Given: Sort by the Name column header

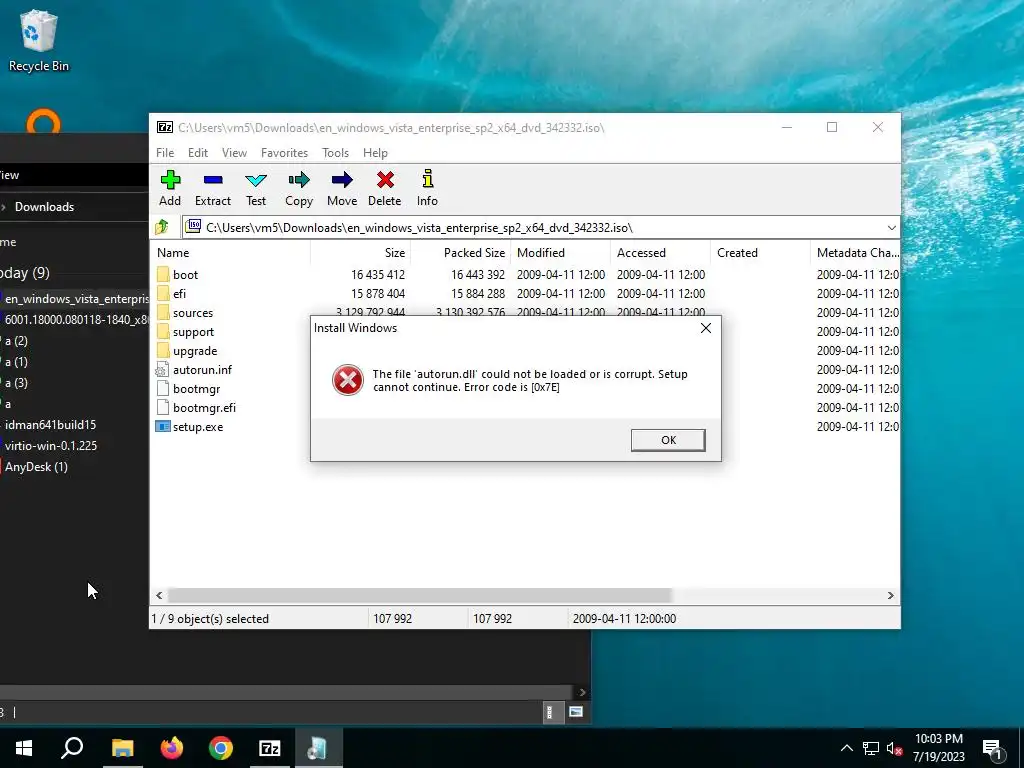Looking at the screenshot, I should pyautogui.click(x=231, y=253).
